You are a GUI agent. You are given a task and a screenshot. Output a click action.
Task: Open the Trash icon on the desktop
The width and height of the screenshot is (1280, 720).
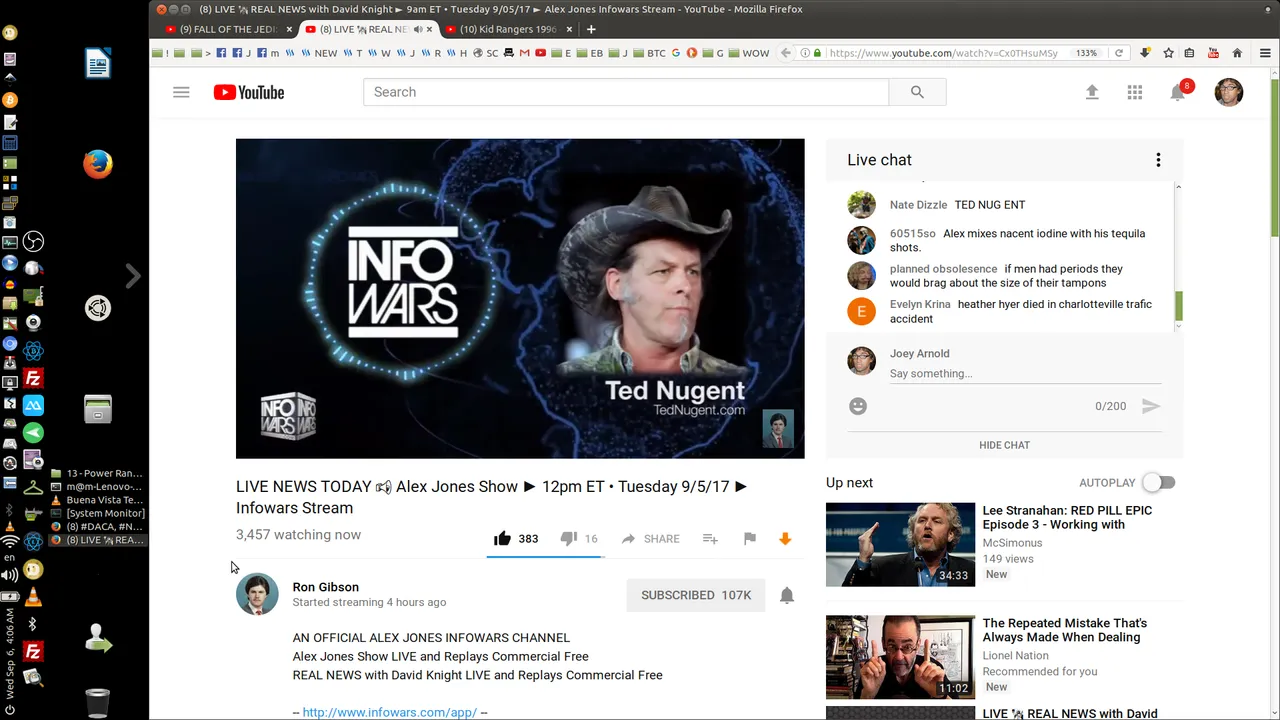pyautogui.click(x=97, y=702)
